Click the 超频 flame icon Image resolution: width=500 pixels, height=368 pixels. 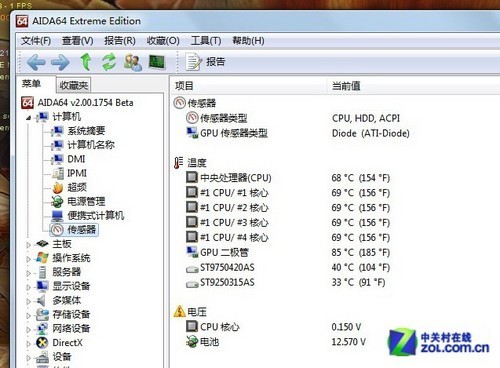point(58,188)
